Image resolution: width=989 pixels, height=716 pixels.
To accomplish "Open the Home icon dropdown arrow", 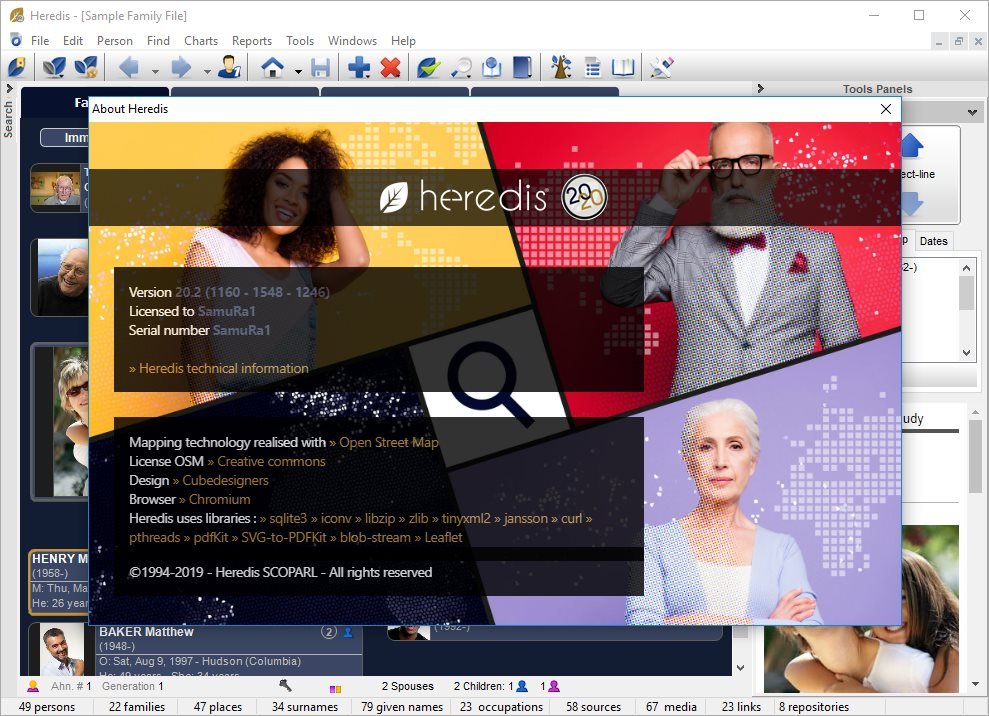I will click(x=298, y=71).
